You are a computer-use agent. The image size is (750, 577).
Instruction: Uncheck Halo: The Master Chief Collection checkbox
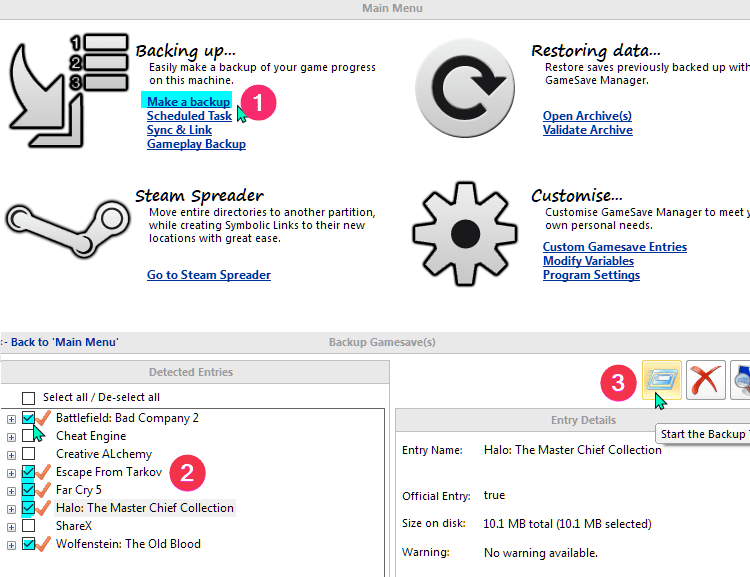[x=29, y=508]
